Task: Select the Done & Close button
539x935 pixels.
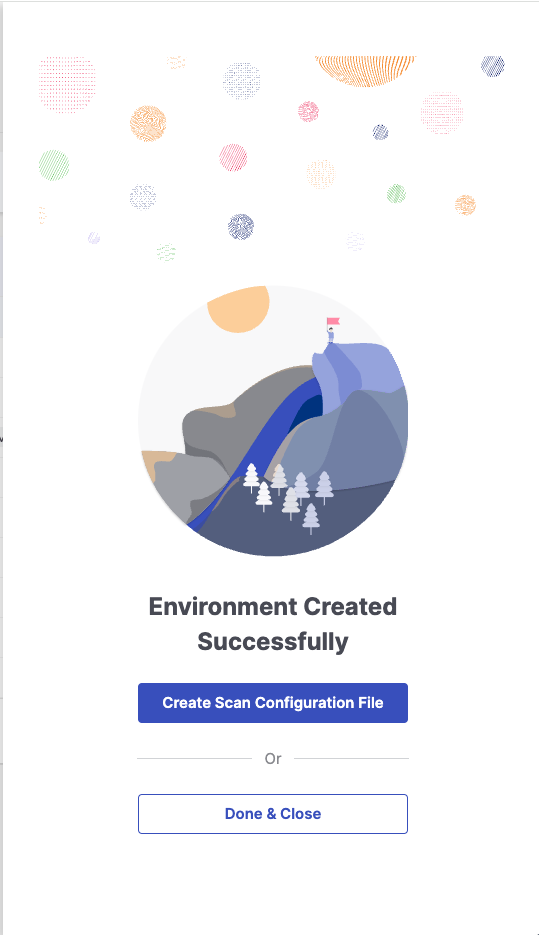Action: [273, 814]
